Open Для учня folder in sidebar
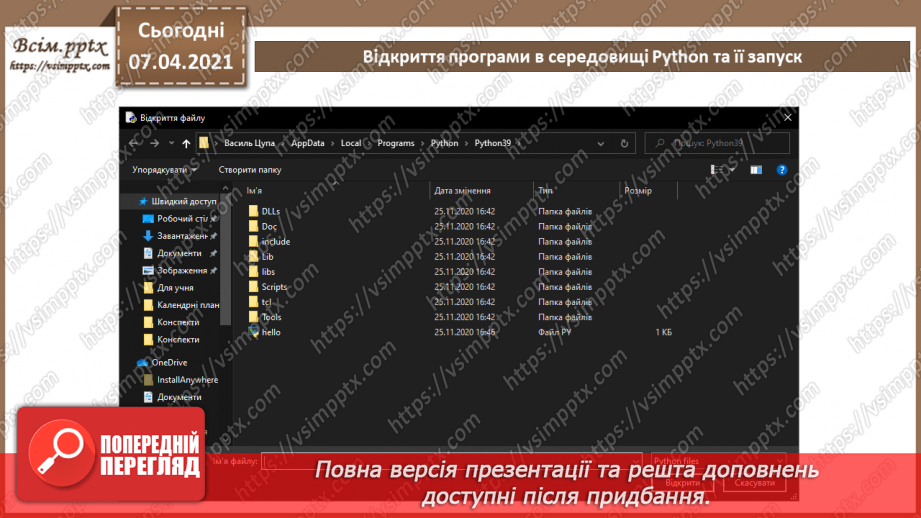Image resolution: width=921 pixels, height=518 pixels. [x=169, y=288]
